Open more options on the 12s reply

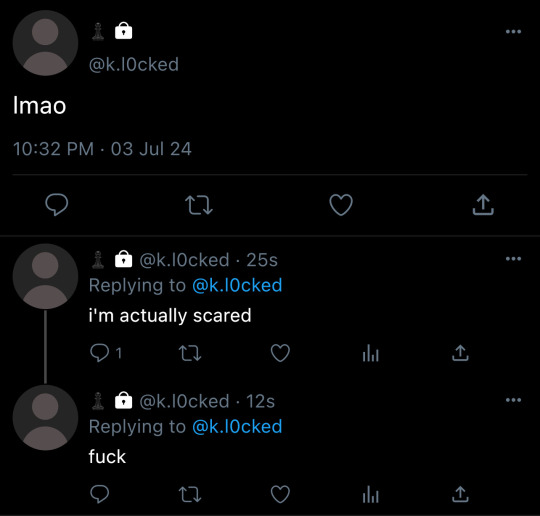(x=513, y=400)
